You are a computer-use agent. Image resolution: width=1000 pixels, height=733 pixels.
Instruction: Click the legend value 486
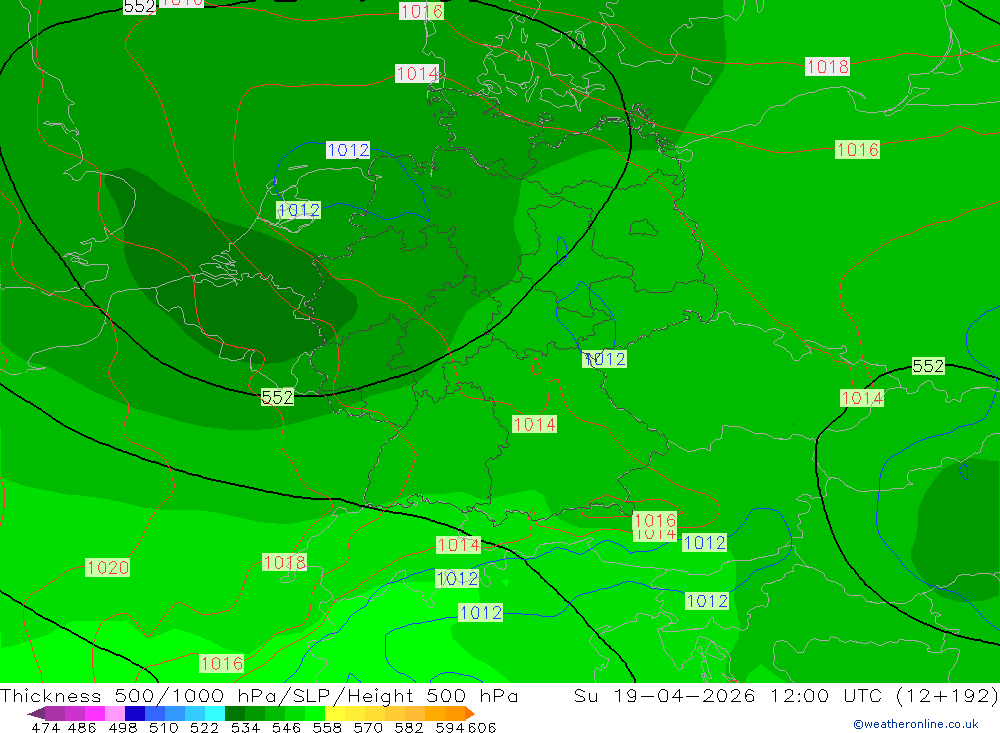[x=82, y=727]
